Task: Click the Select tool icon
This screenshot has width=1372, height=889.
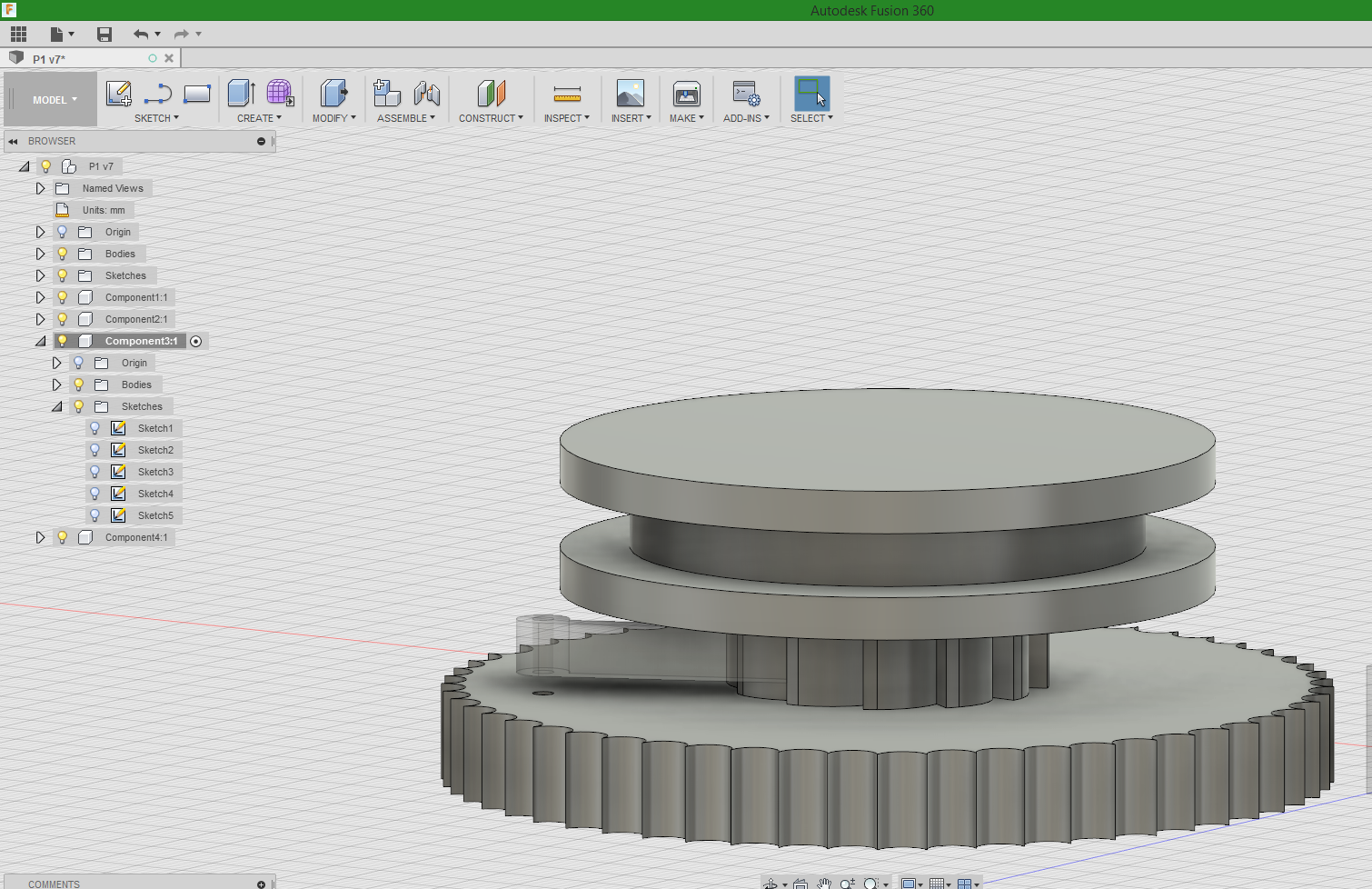Action: 811,94
